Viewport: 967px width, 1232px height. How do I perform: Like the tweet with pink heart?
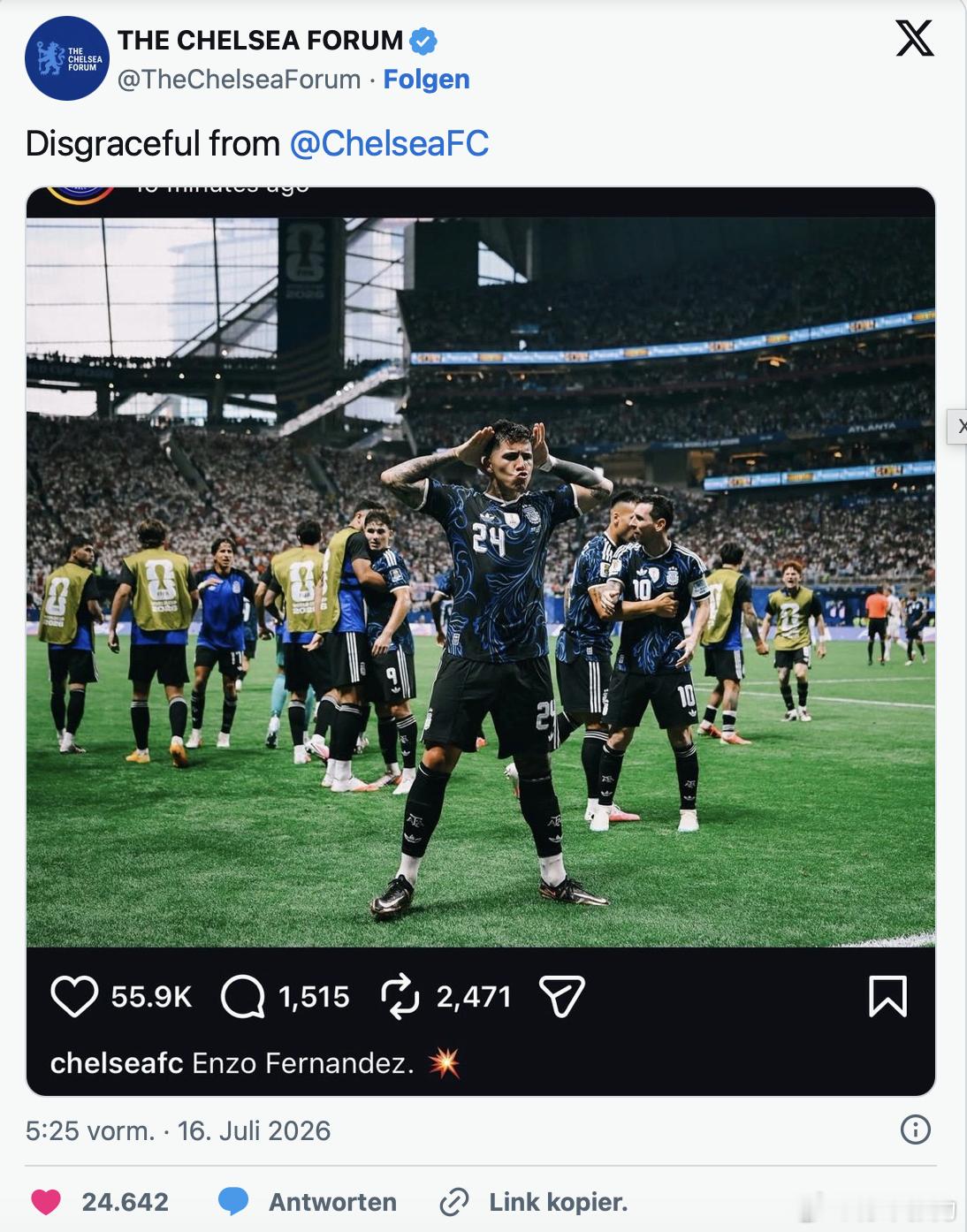(46, 1202)
